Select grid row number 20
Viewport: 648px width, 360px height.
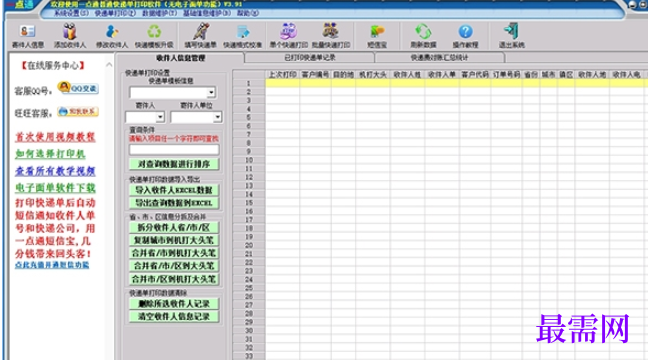click(x=249, y=246)
